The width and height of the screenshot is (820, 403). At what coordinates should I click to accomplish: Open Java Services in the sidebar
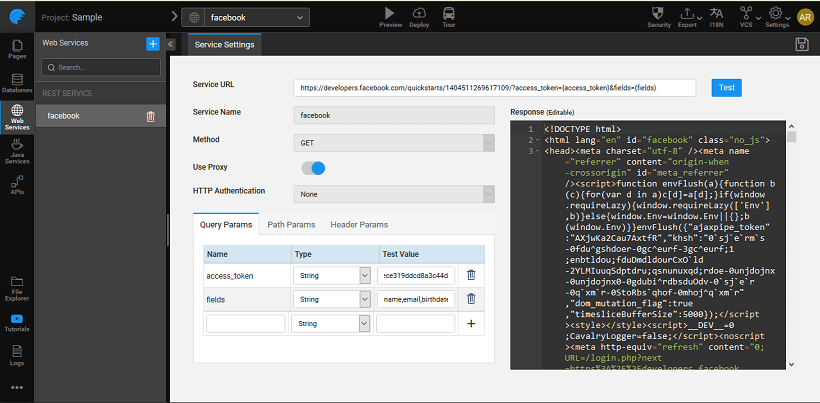17,150
